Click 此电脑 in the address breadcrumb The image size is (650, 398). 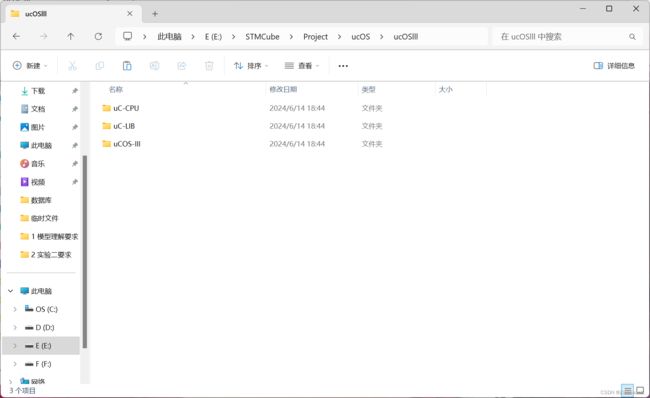pyautogui.click(x=169, y=36)
